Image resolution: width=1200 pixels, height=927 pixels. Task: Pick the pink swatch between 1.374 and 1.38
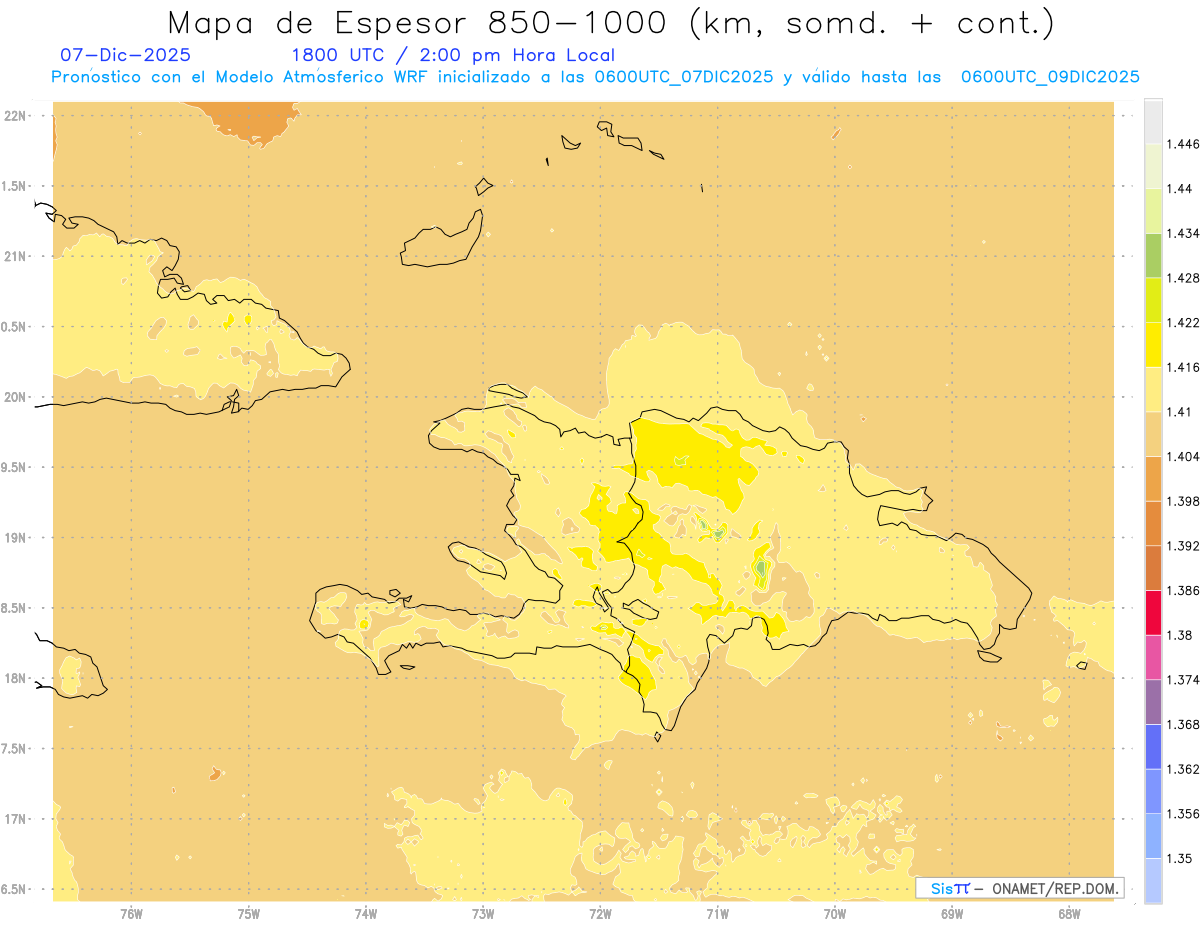(1153, 657)
